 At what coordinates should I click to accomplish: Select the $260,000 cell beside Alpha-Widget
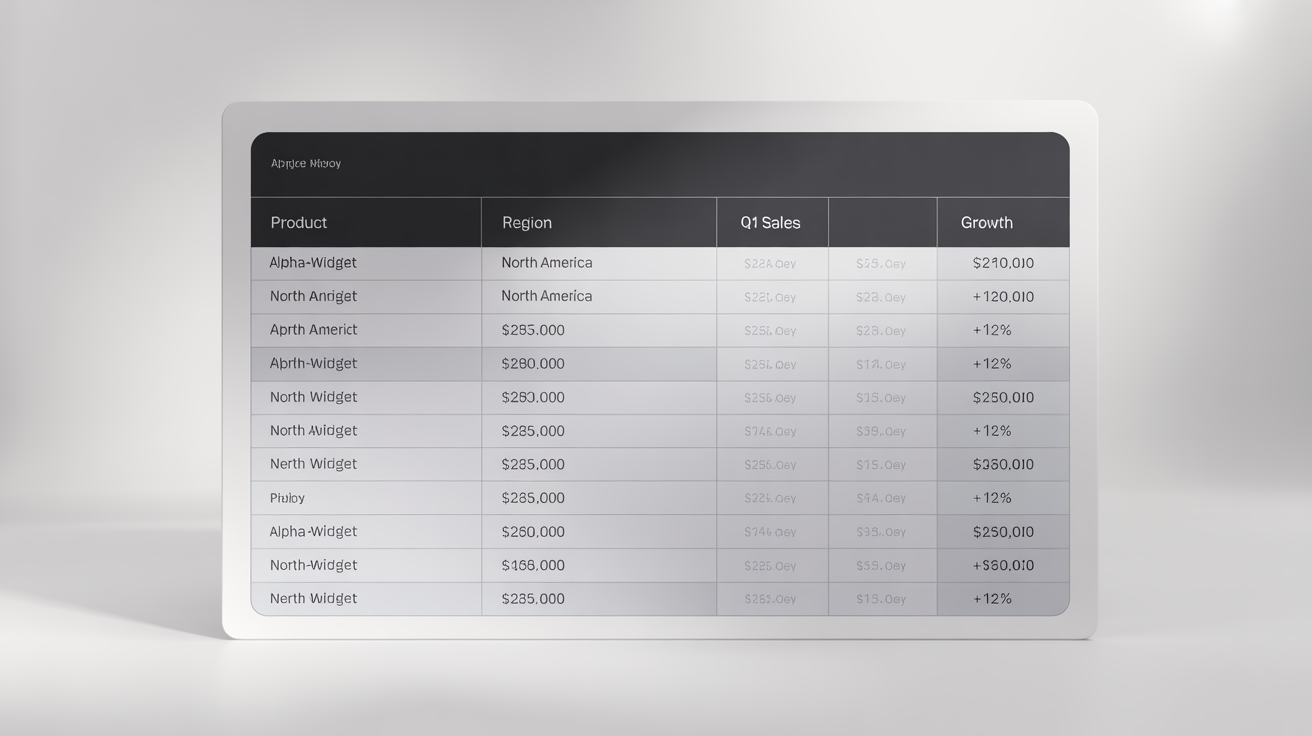tap(533, 531)
